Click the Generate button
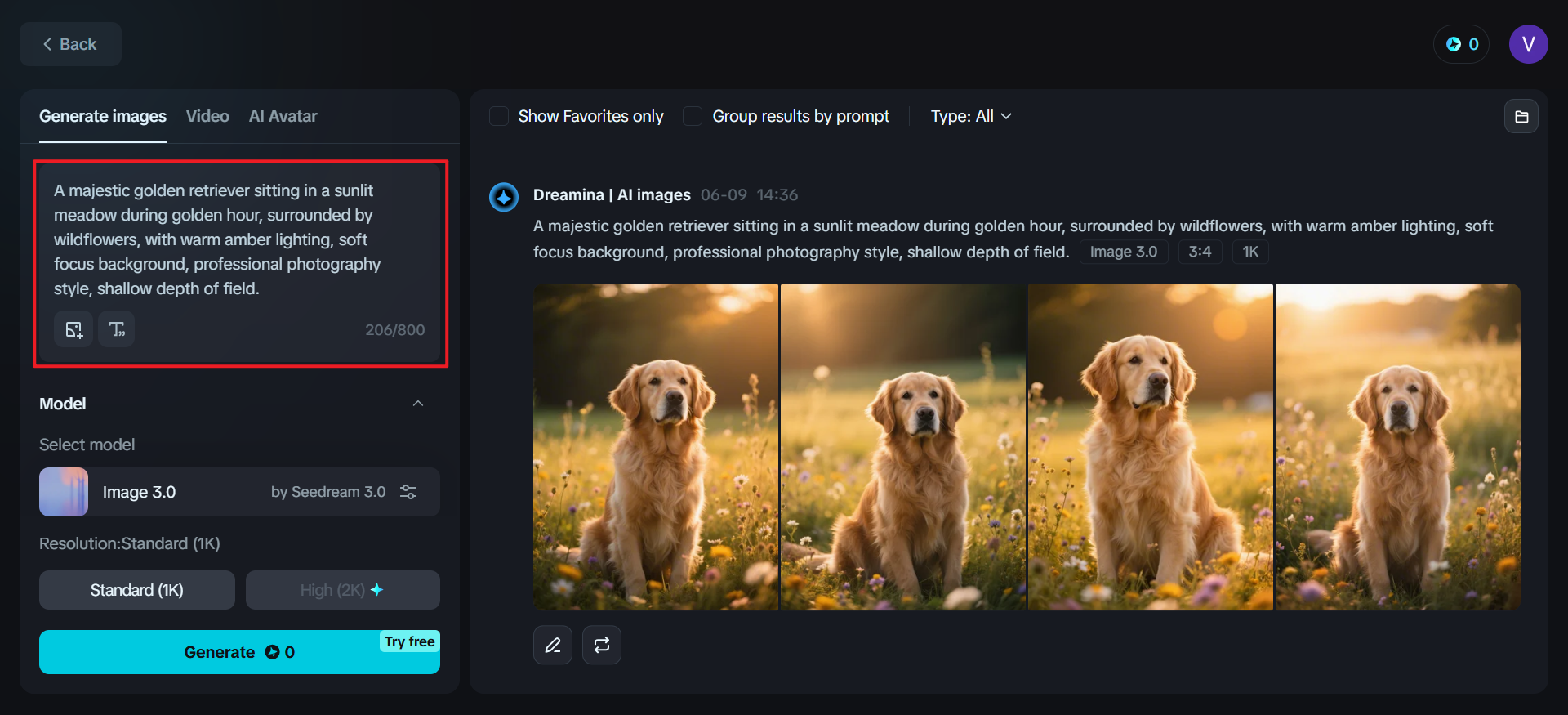 (239, 652)
